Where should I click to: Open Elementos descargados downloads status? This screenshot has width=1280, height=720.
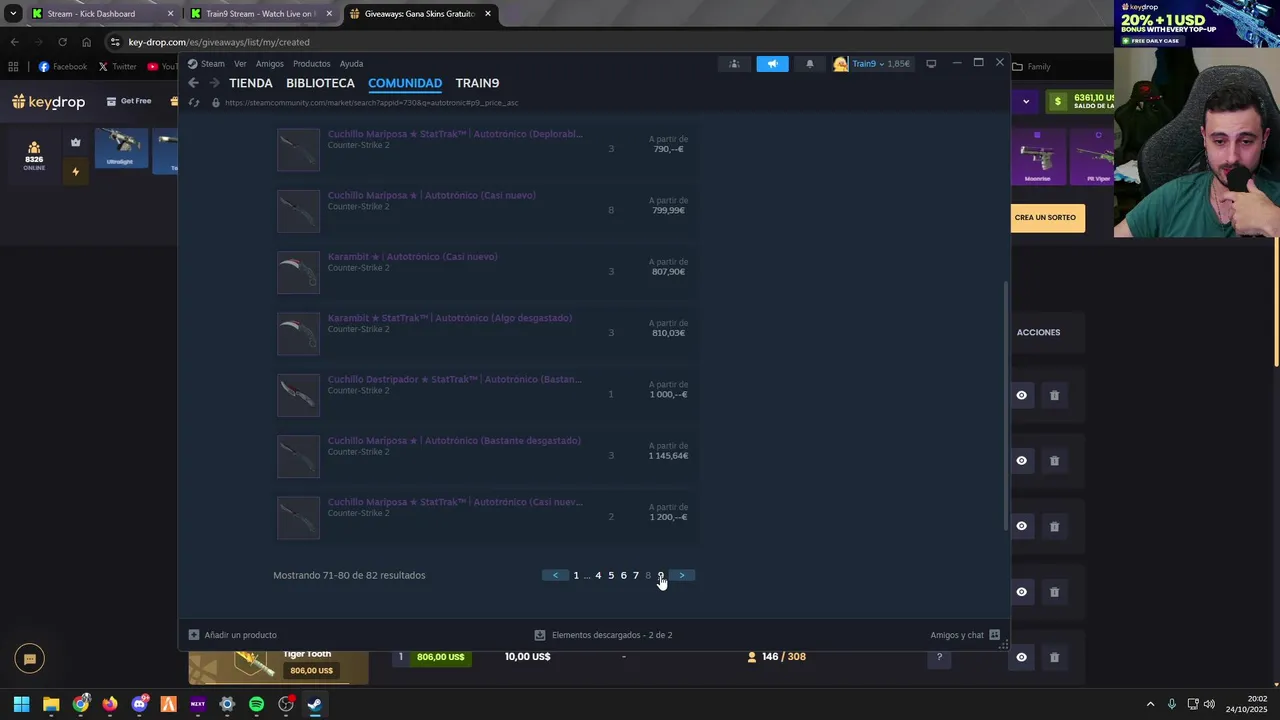pyautogui.click(x=603, y=635)
